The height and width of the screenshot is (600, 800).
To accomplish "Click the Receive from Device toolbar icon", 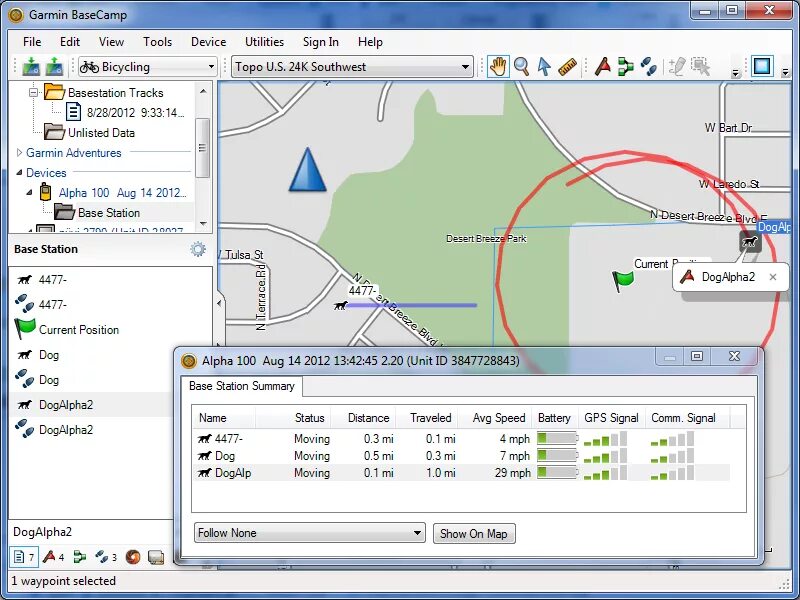I will pyautogui.click(x=54, y=67).
